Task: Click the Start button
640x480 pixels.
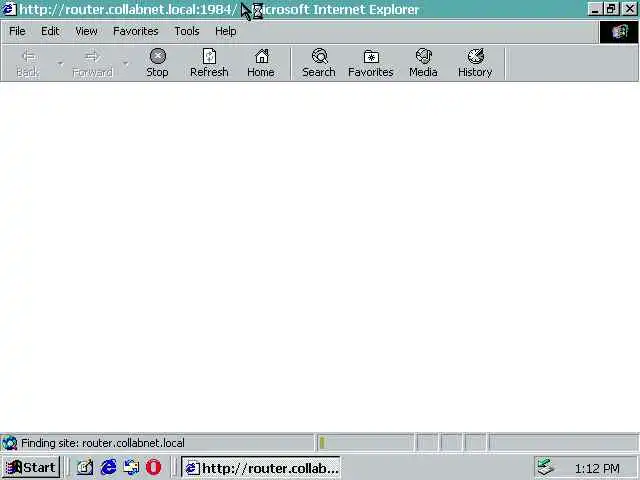Action: pyautogui.click(x=31, y=467)
